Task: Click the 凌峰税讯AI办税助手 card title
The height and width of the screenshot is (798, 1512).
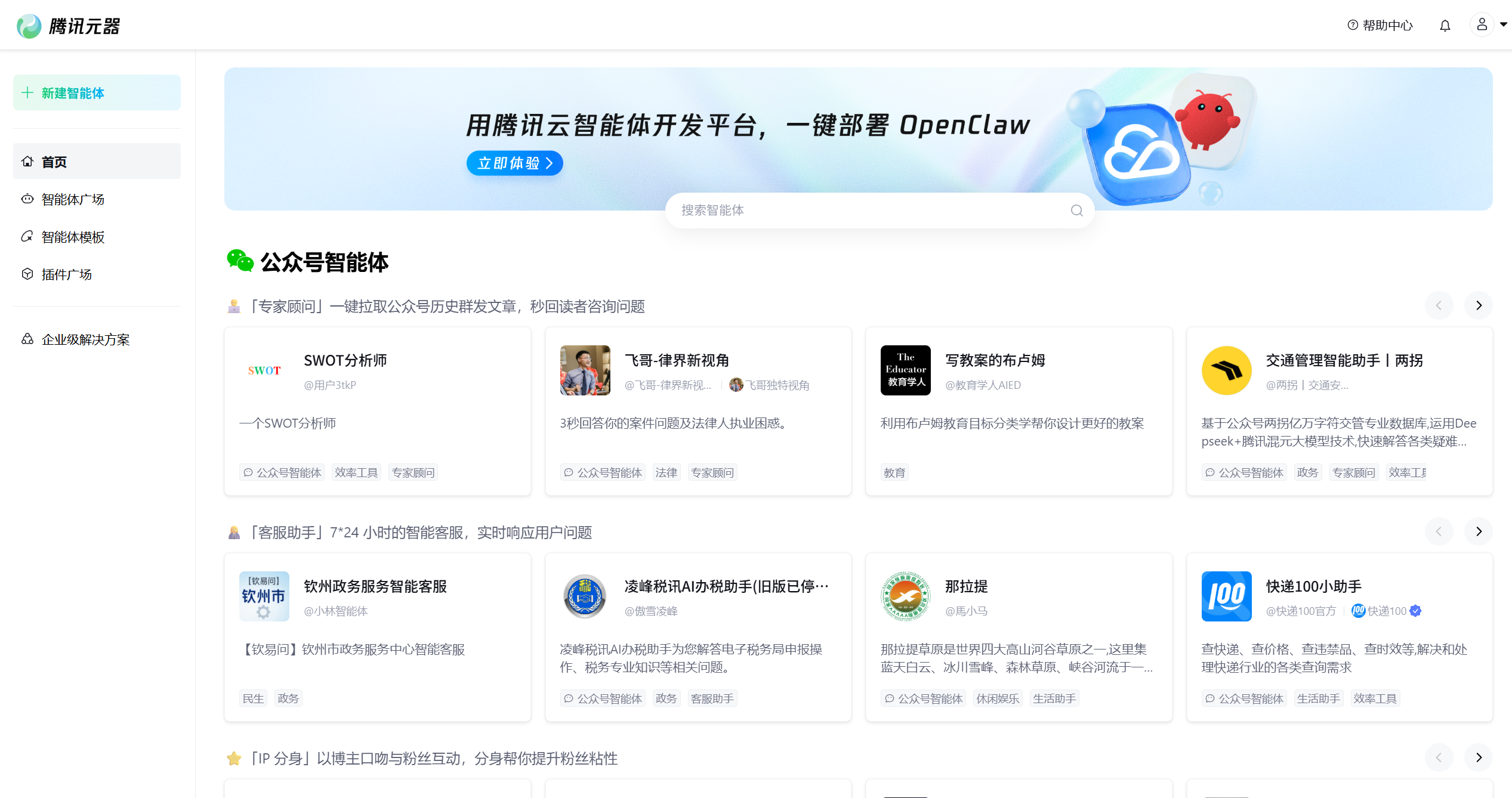Action: click(x=727, y=586)
